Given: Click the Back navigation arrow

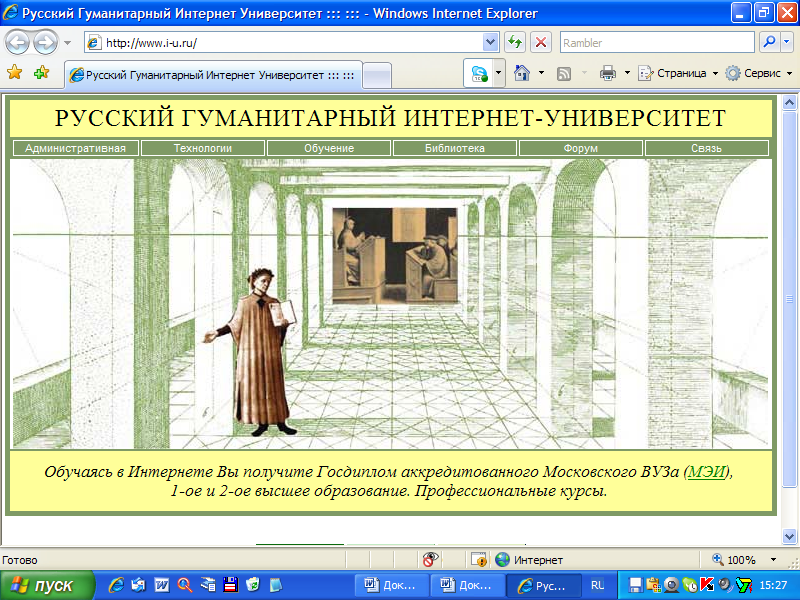Looking at the screenshot, I should tap(17, 42).
